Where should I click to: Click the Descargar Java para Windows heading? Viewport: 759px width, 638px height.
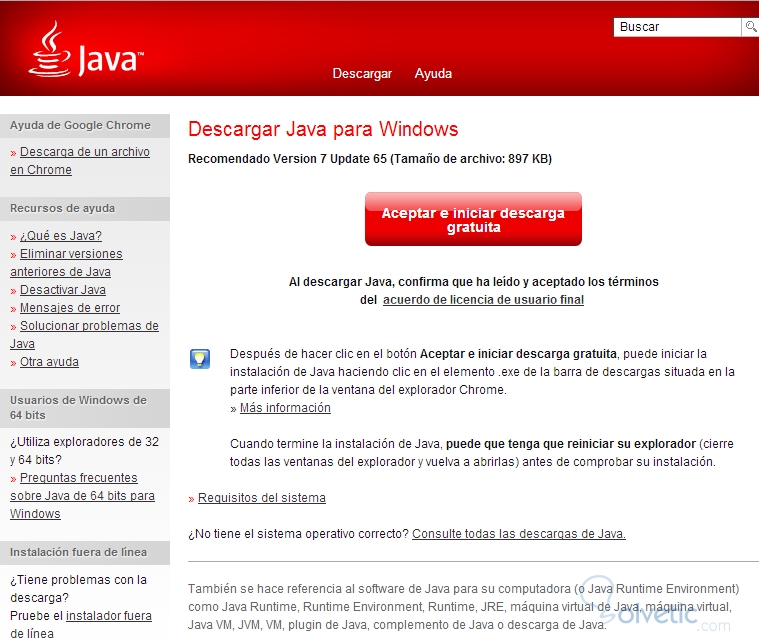323,129
